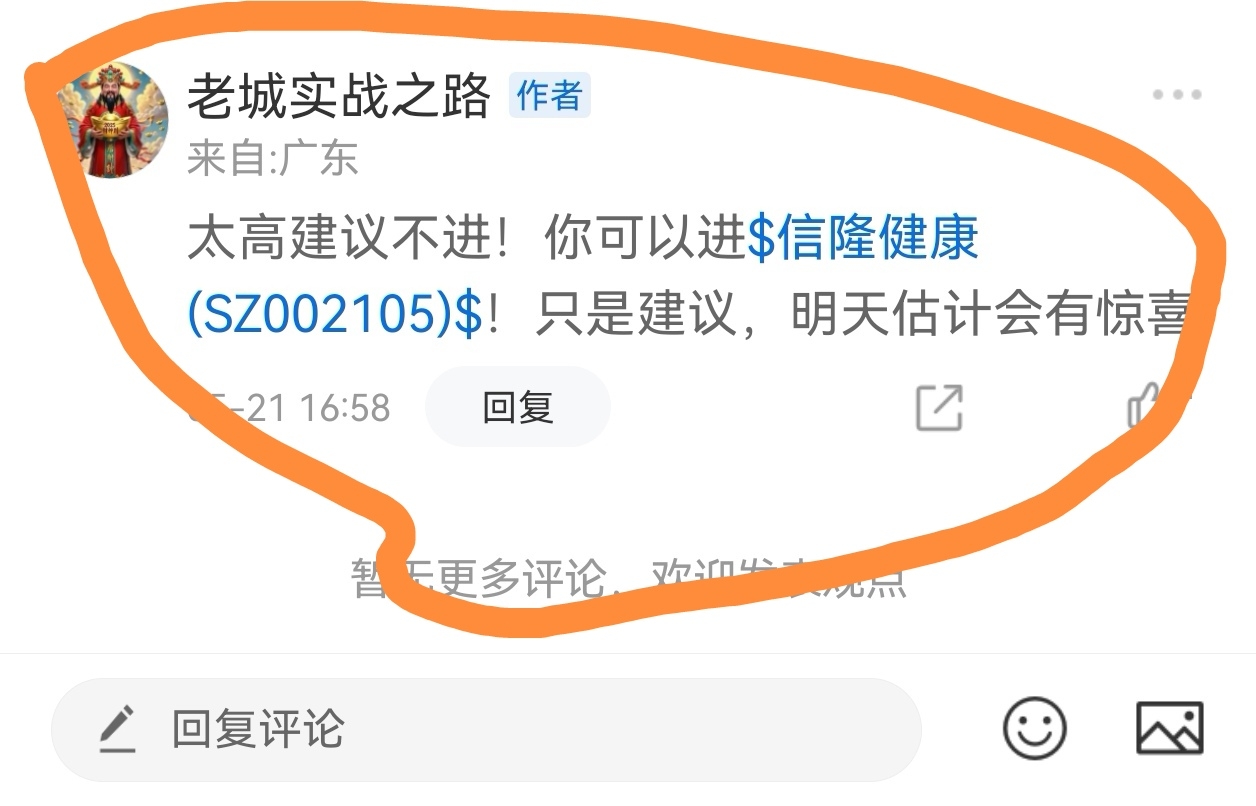The image size is (1256, 806).
Task: Open the smiley emoji picker
Action: (x=1034, y=729)
